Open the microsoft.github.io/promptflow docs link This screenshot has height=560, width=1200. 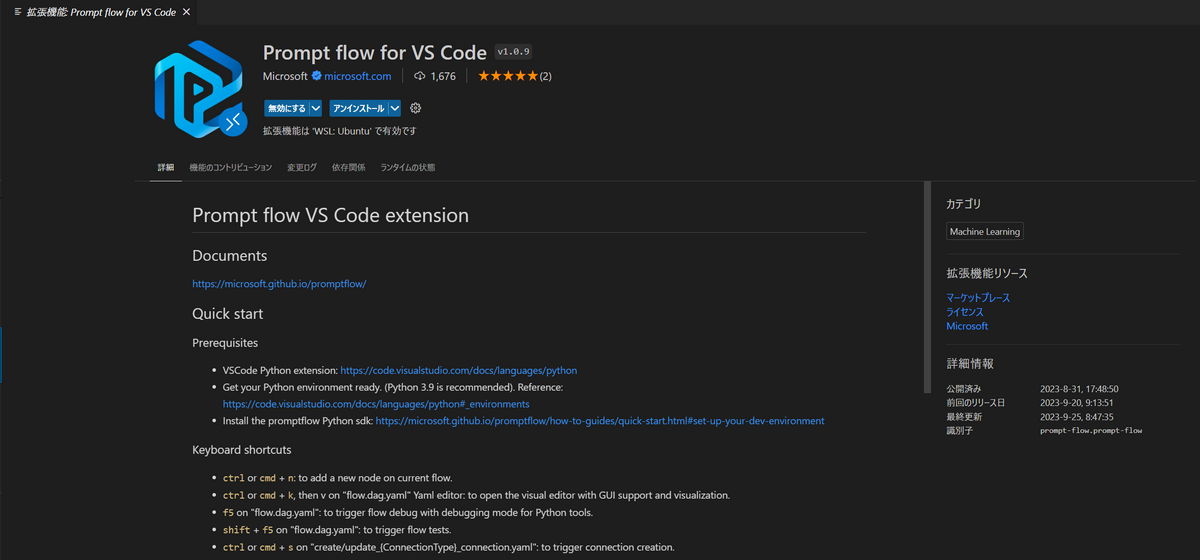point(279,283)
